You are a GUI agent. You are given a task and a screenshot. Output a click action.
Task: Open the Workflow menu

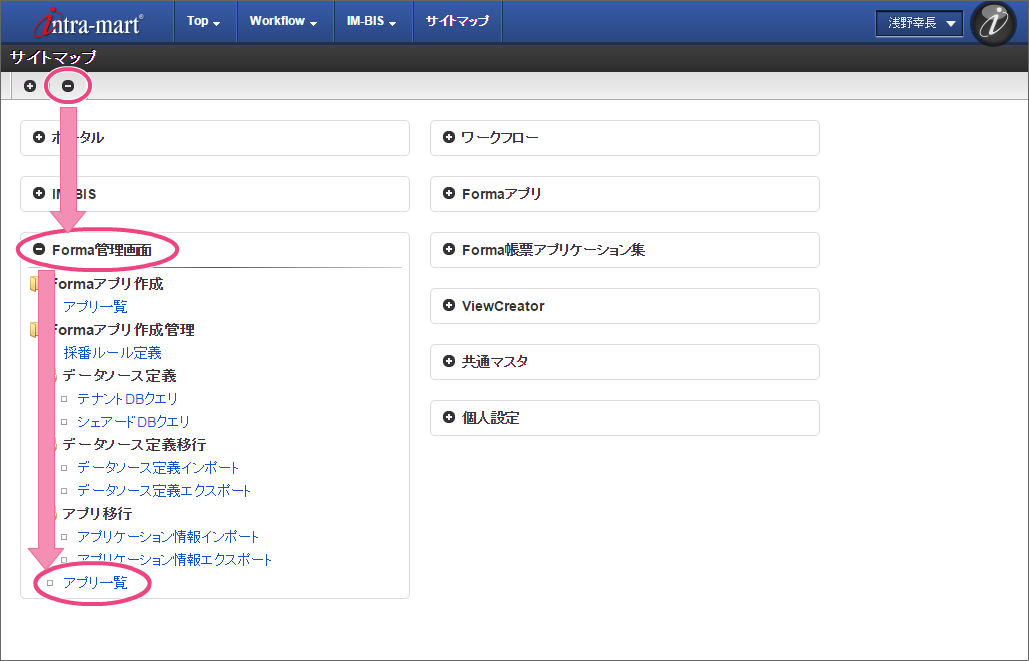click(284, 21)
